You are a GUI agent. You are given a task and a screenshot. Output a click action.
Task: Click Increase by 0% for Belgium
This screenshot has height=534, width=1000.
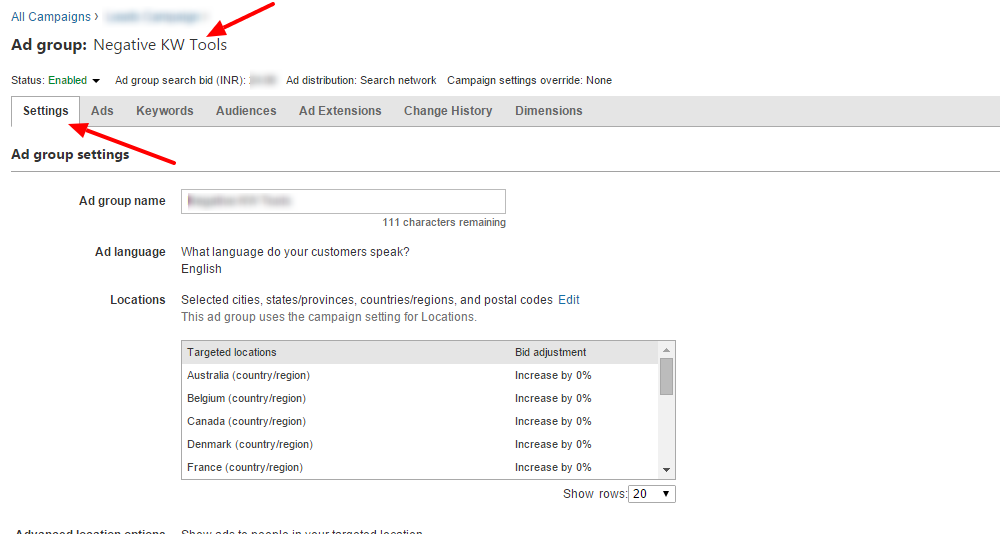click(x=553, y=398)
